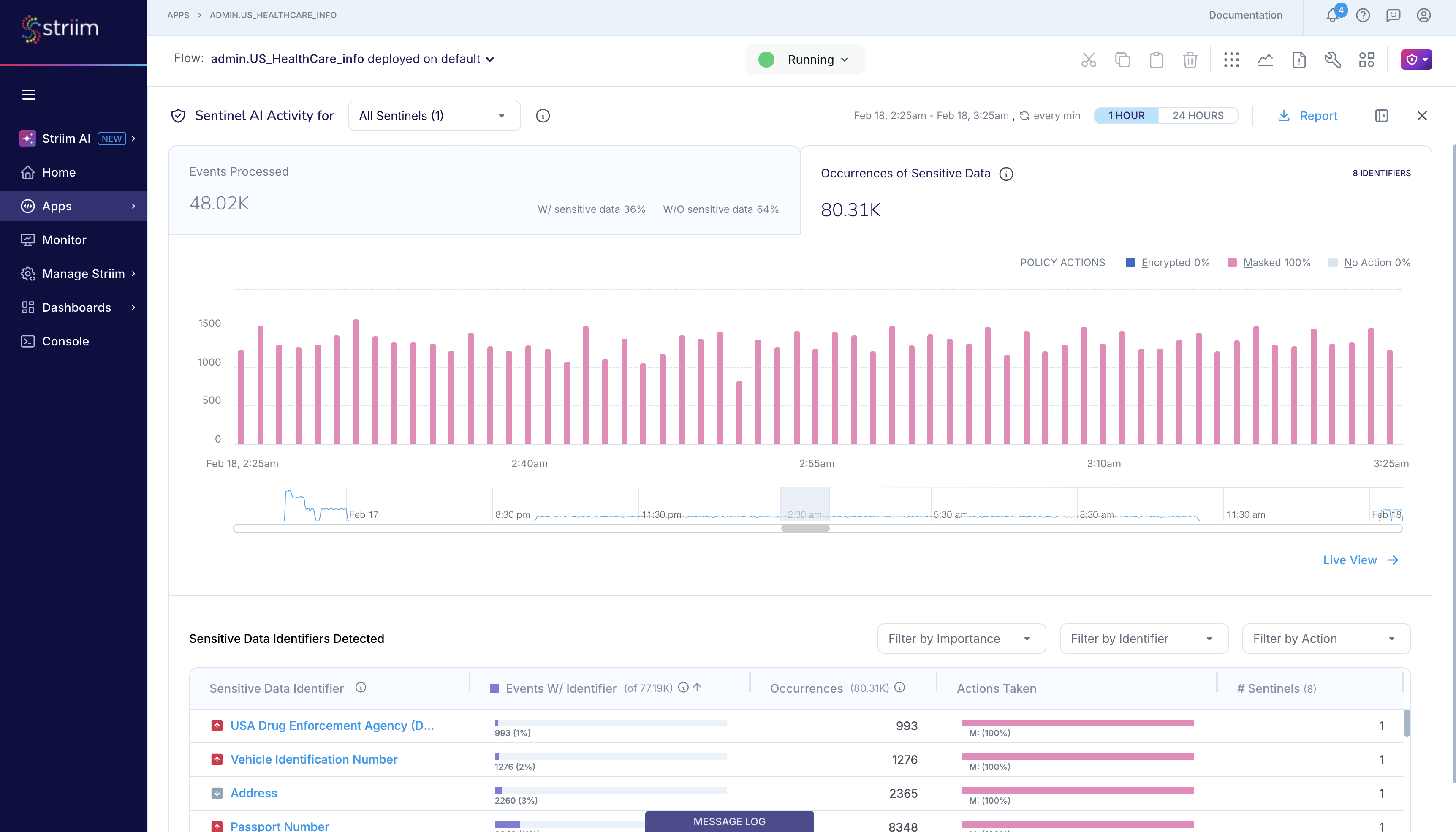Switch the time range to 24 HOURS
The width and height of the screenshot is (1456, 832).
click(x=1198, y=115)
